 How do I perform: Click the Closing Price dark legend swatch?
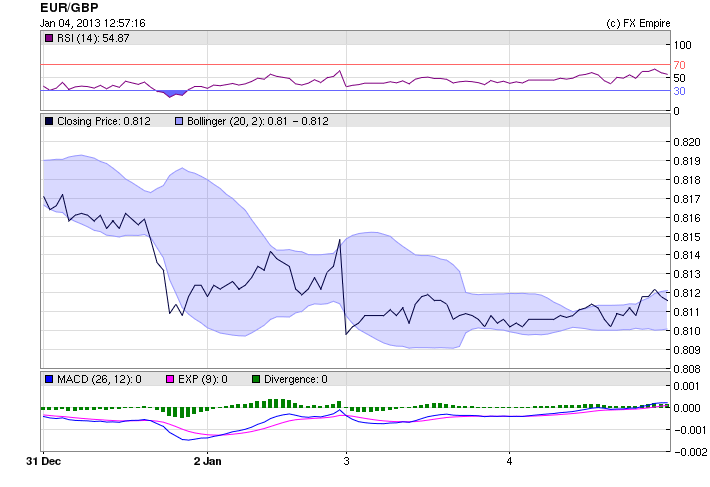[49, 121]
